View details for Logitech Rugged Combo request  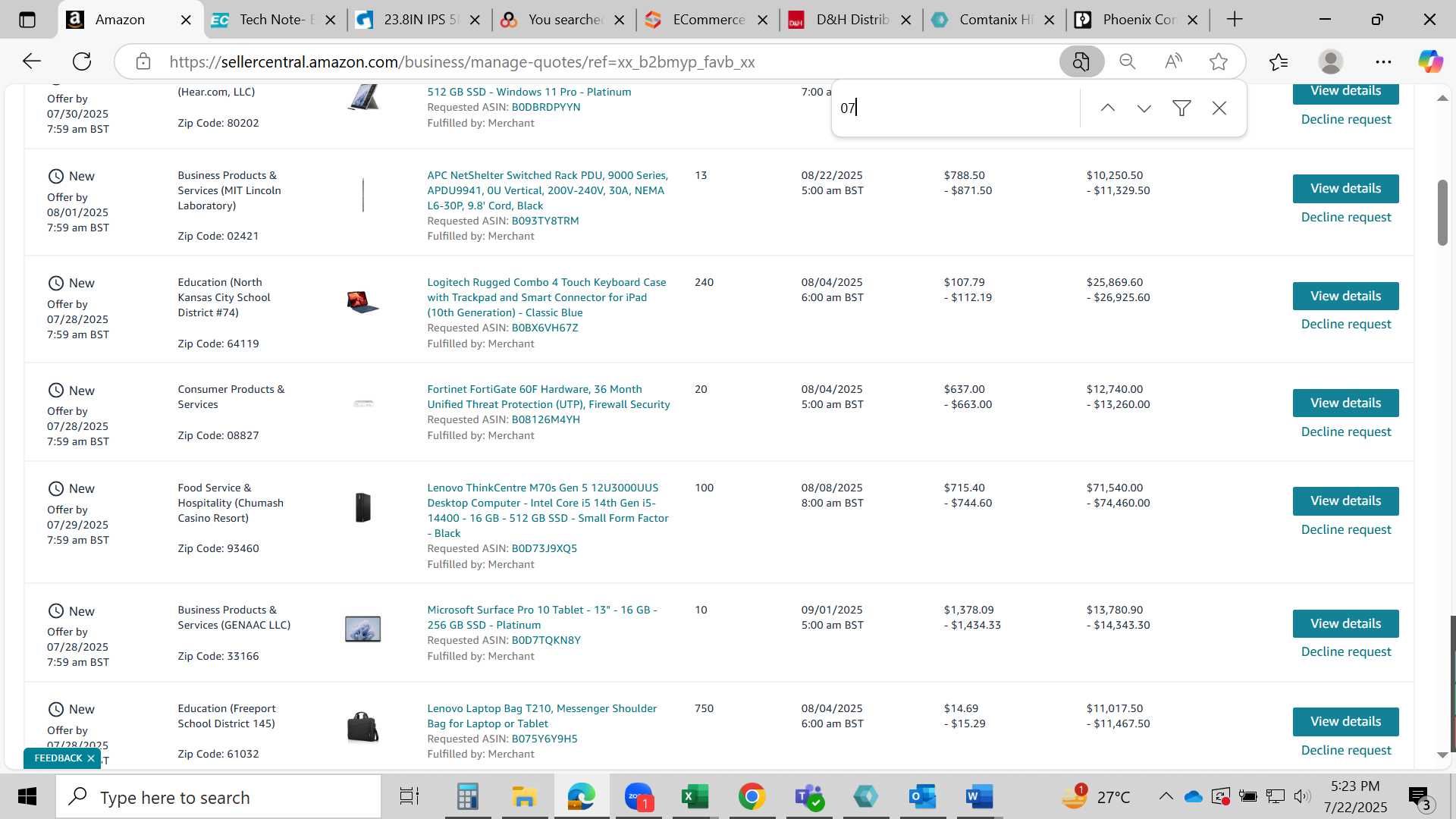pyautogui.click(x=1345, y=296)
